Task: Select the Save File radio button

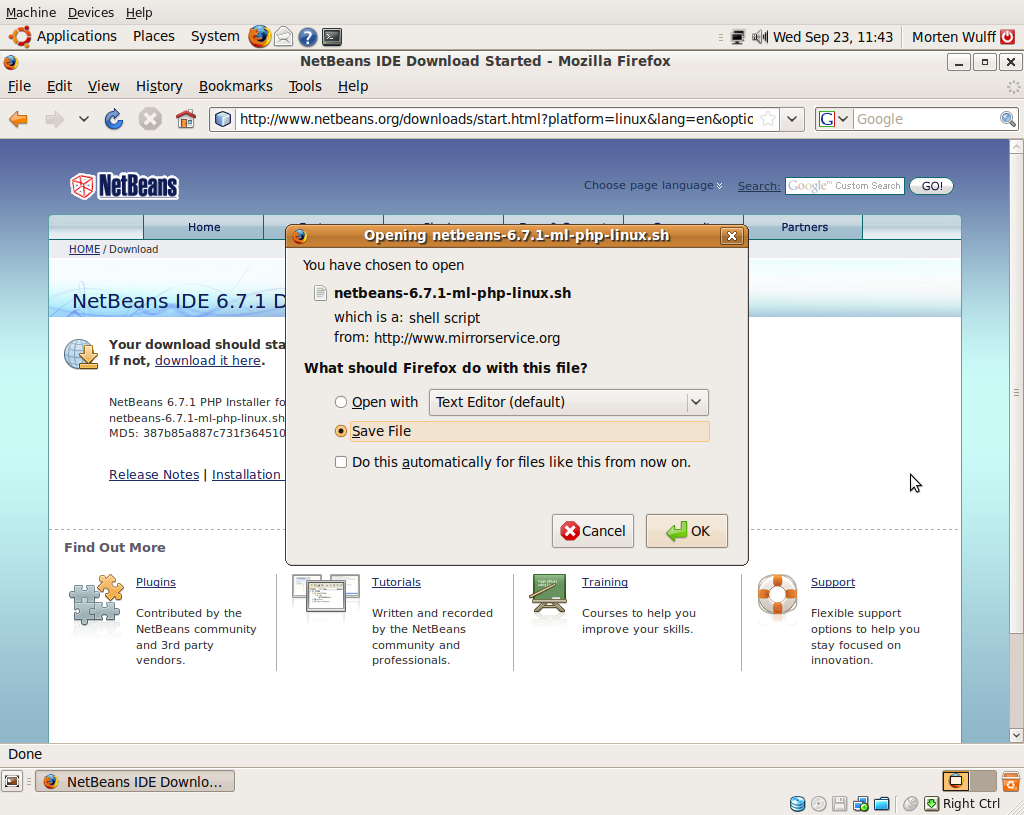Action: pyautogui.click(x=340, y=431)
